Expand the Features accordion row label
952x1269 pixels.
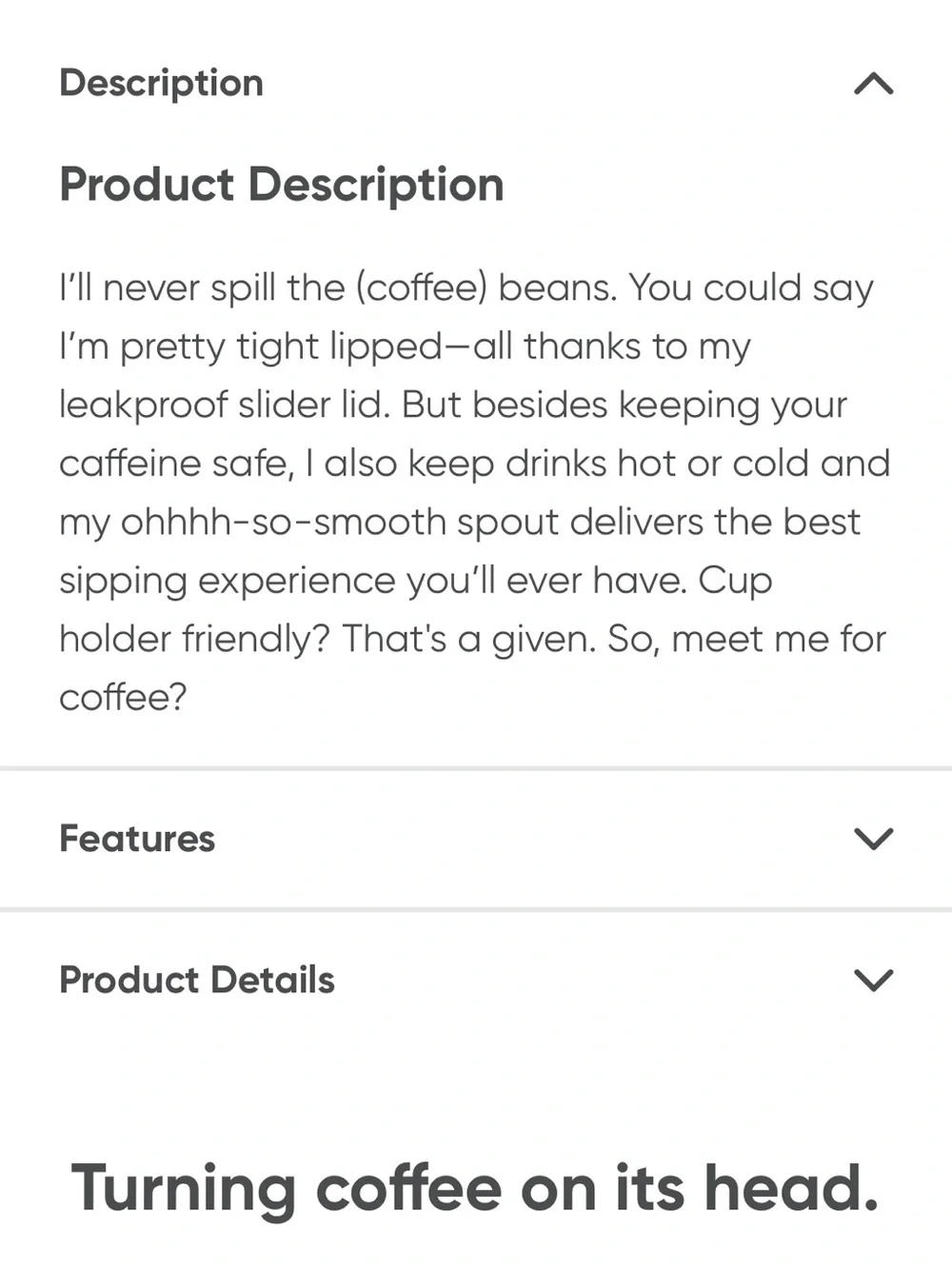coord(137,839)
